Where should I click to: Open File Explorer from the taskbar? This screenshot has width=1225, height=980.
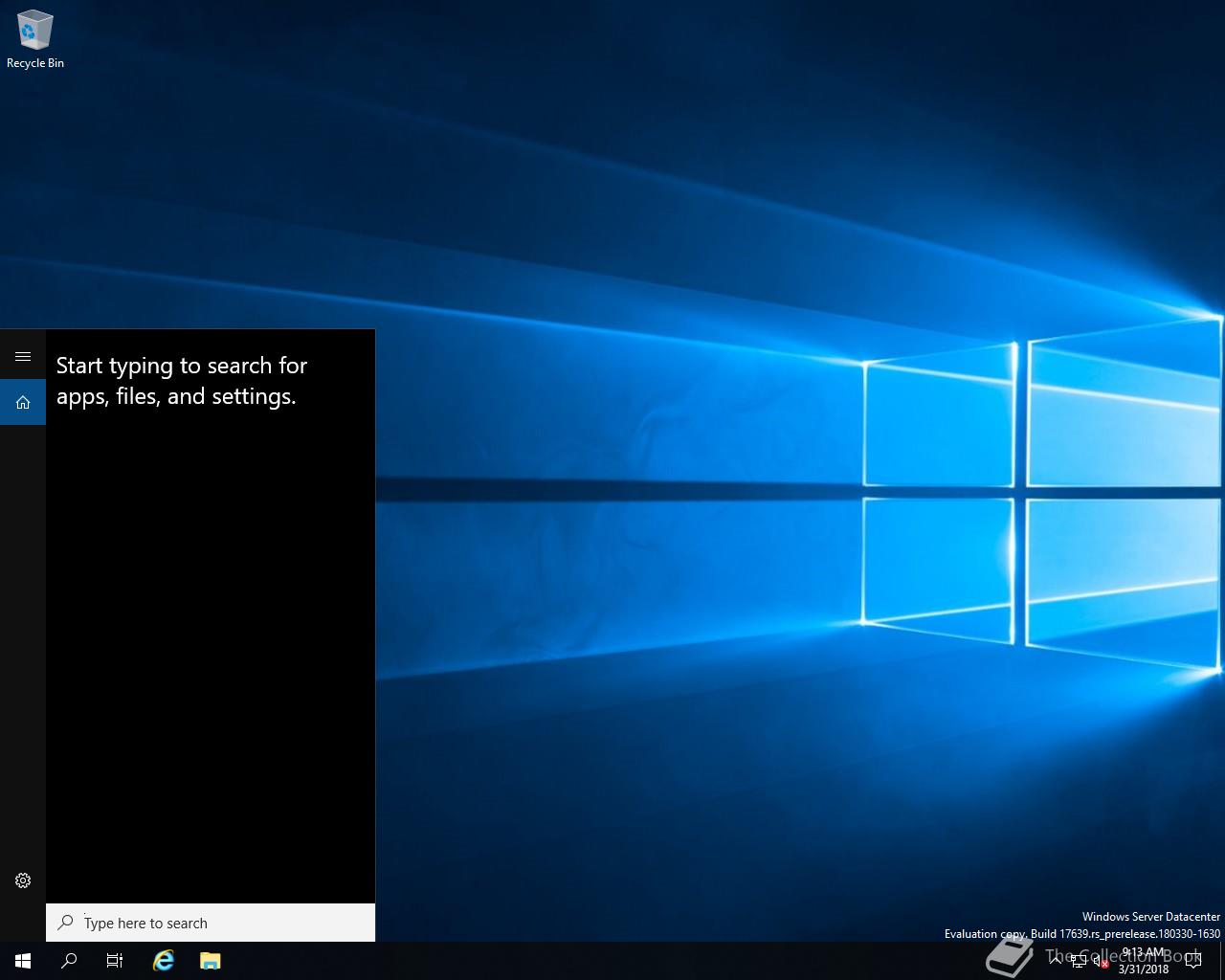(x=211, y=961)
